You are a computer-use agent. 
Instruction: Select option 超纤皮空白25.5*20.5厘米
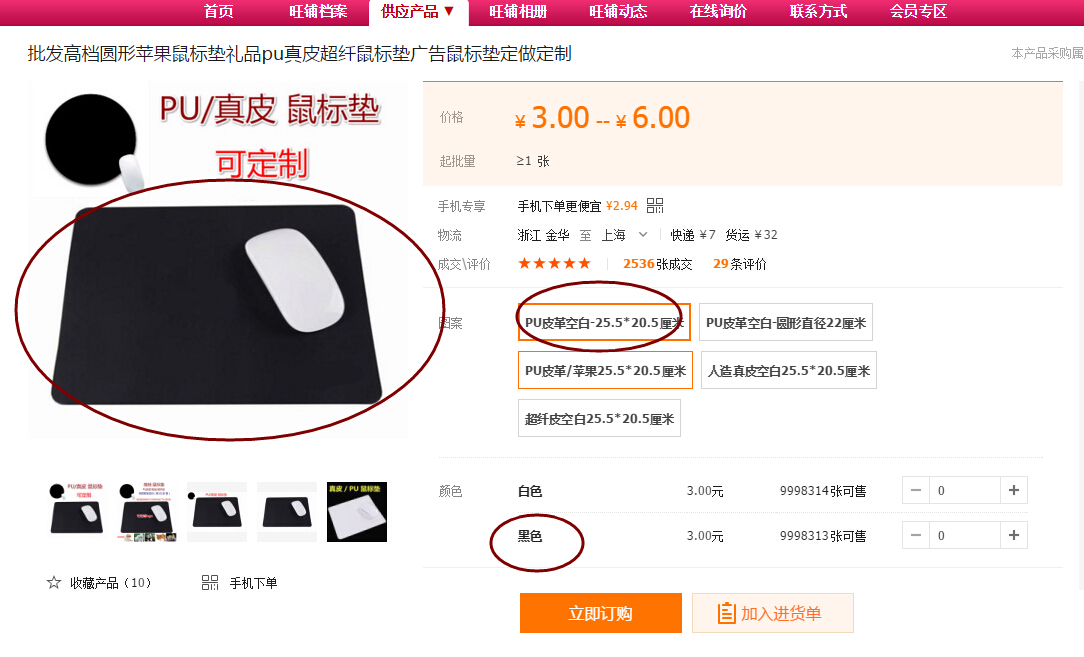tap(599, 418)
